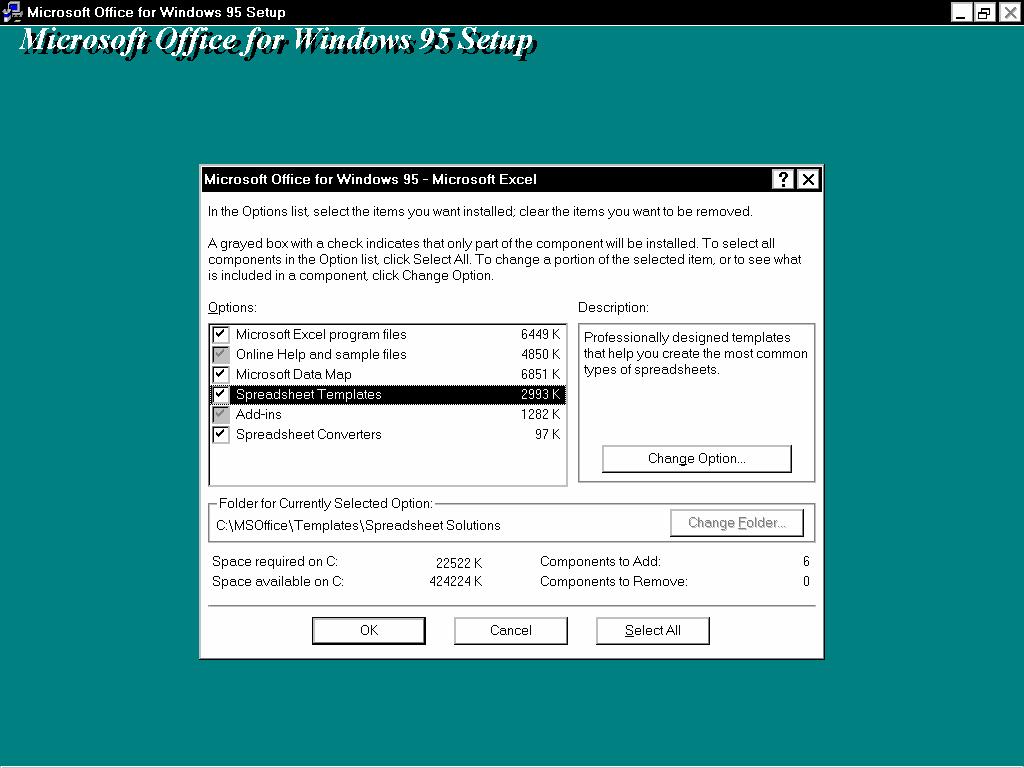Image resolution: width=1024 pixels, height=768 pixels.
Task: Click the 424224 K space available value
Action: [456, 582]
